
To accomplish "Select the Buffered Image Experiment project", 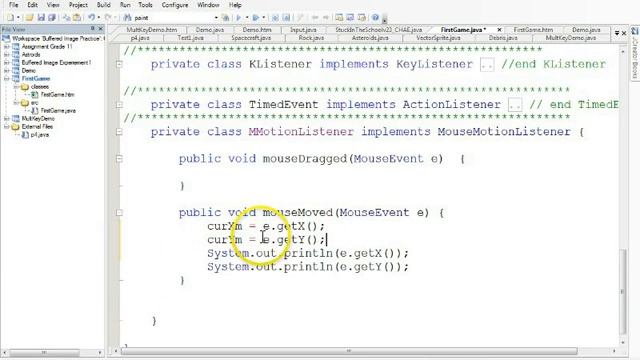I will pos(56,62).
